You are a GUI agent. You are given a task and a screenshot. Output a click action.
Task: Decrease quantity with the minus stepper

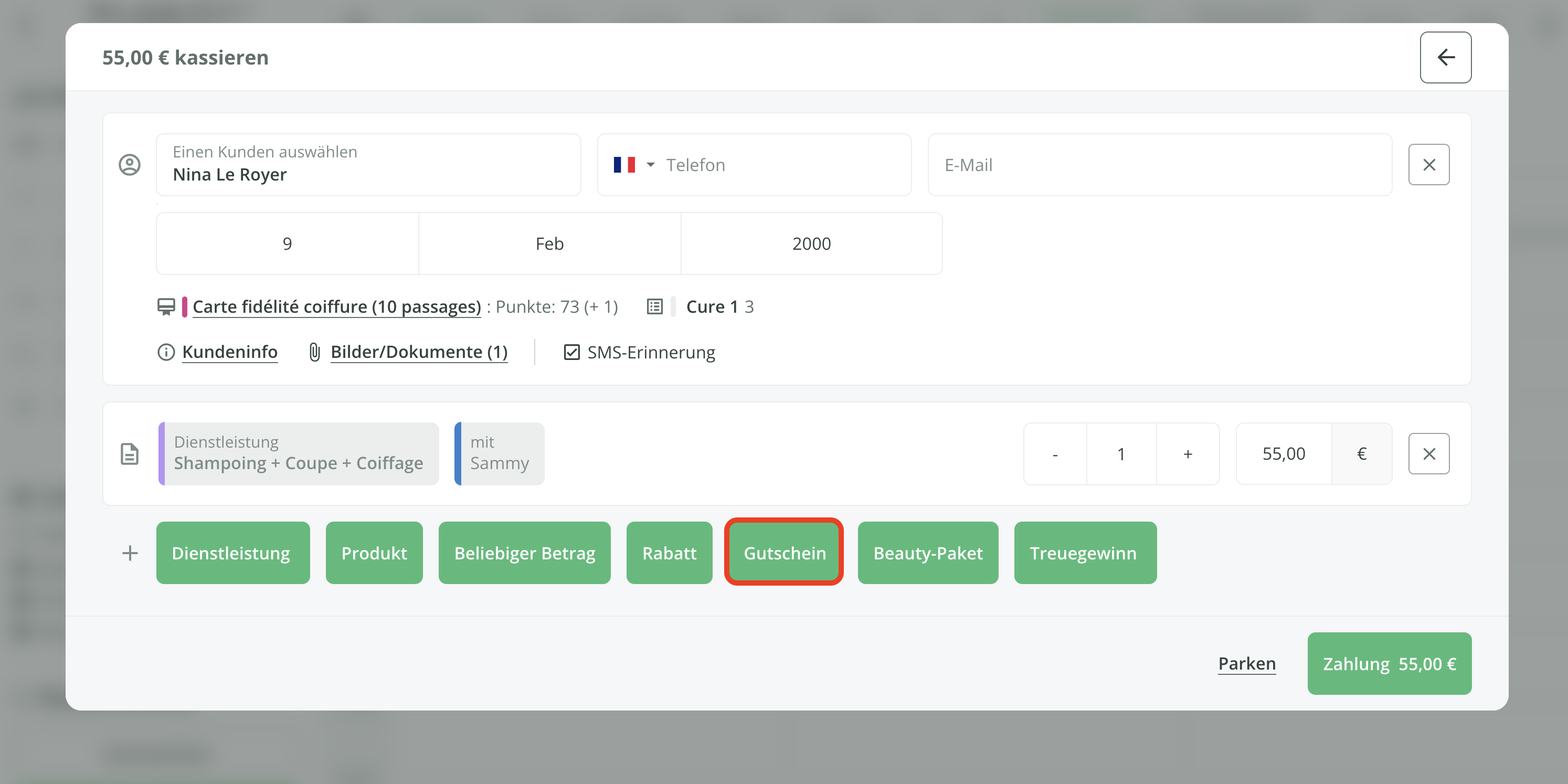coord(1055,453)
